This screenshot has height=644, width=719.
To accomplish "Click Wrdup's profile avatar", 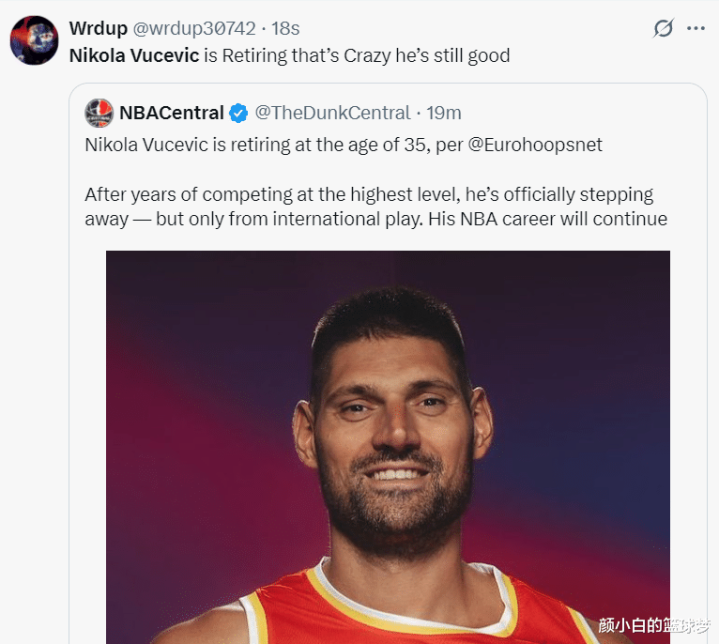I will [34, 41].
